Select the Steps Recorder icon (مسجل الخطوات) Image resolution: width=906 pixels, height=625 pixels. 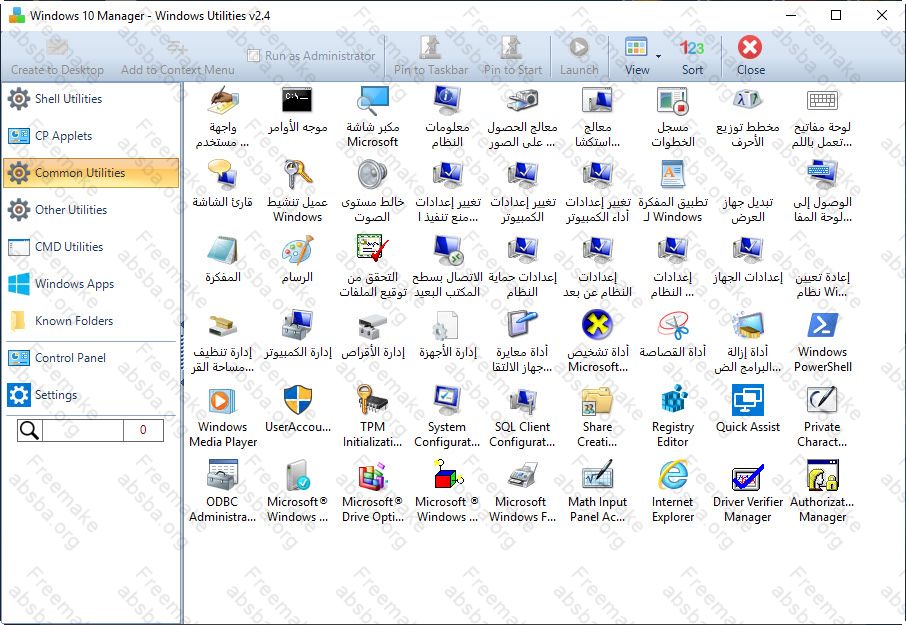point(673,101)
